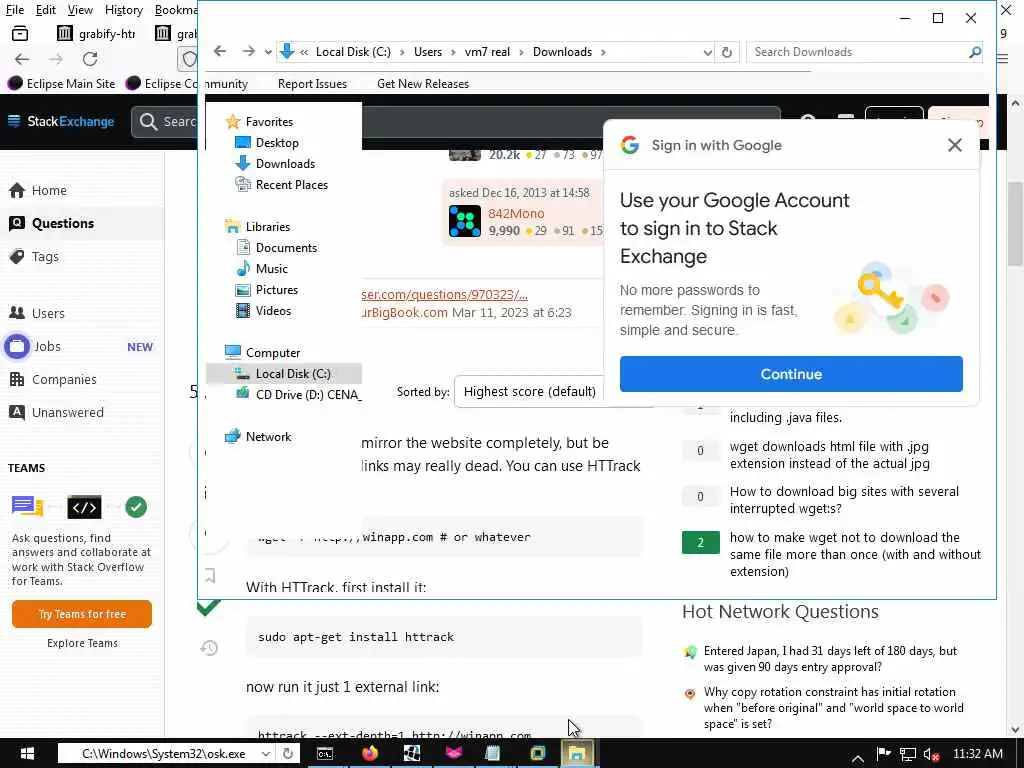Image resolution: width=1024 pixels, height=768 pixels.
Task: Go to Stack Exchange Home
Action: tap(38, 190)
